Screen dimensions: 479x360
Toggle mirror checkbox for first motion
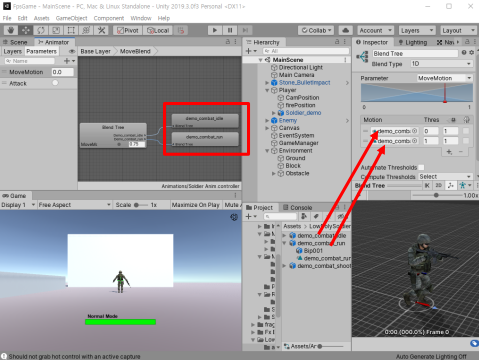466,131
